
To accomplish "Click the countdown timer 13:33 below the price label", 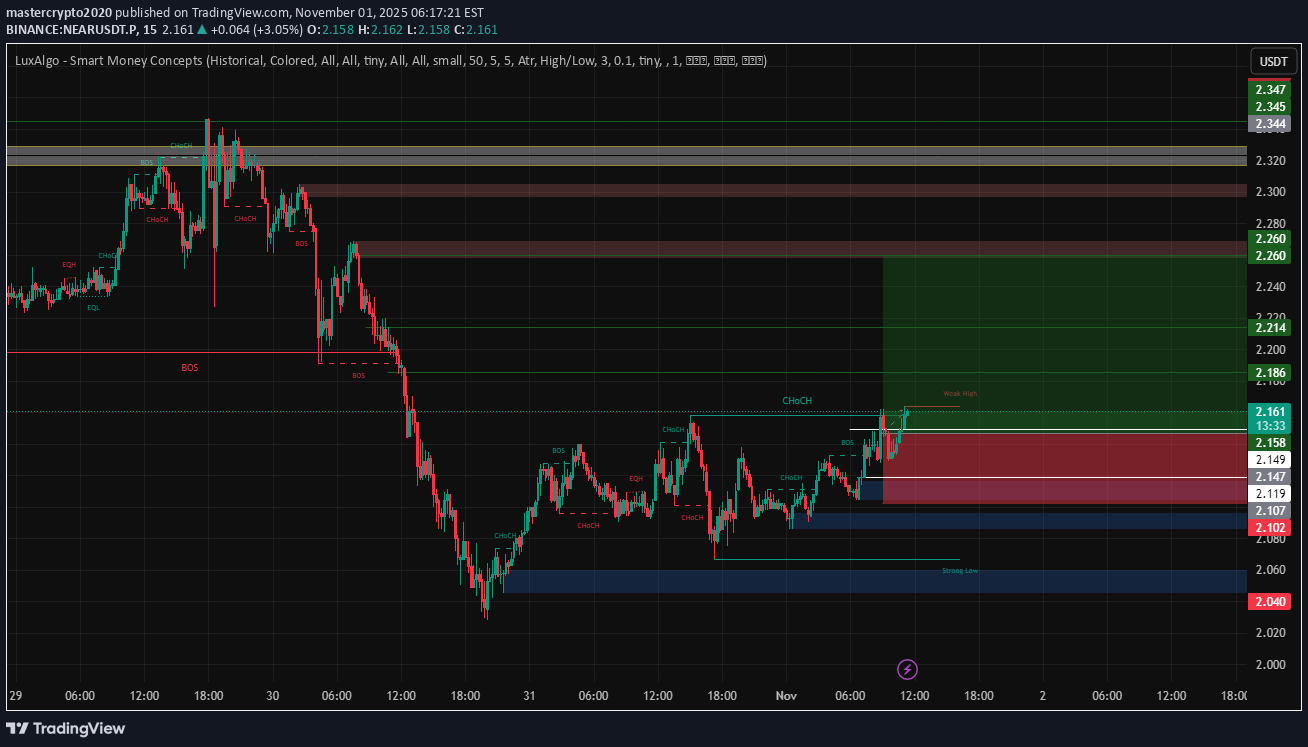I will pyautogui.click(x=1269, y=426).
